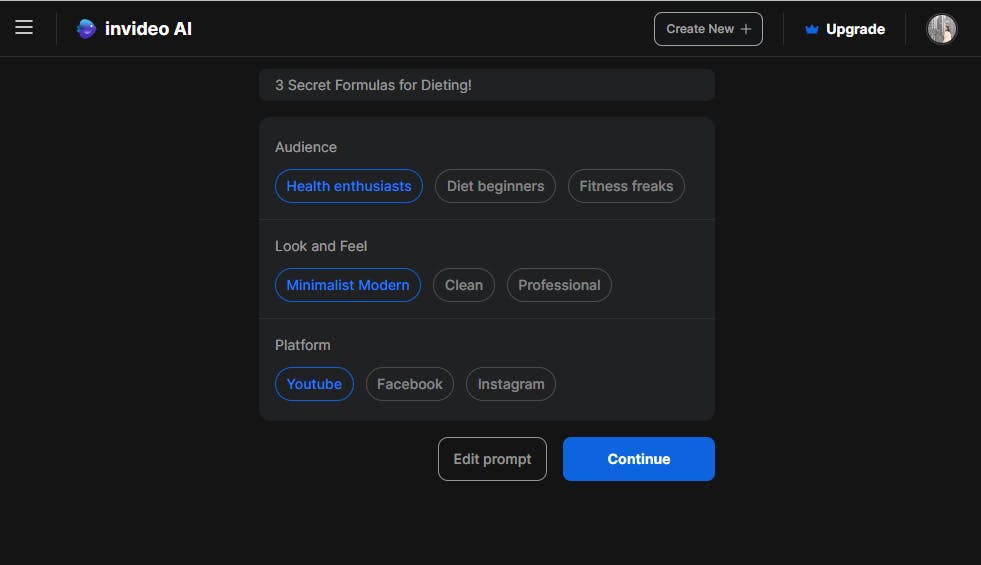Select Youtube as the platform
The height and width of the screenshot is (565, 981).
(x=314, y=384)
